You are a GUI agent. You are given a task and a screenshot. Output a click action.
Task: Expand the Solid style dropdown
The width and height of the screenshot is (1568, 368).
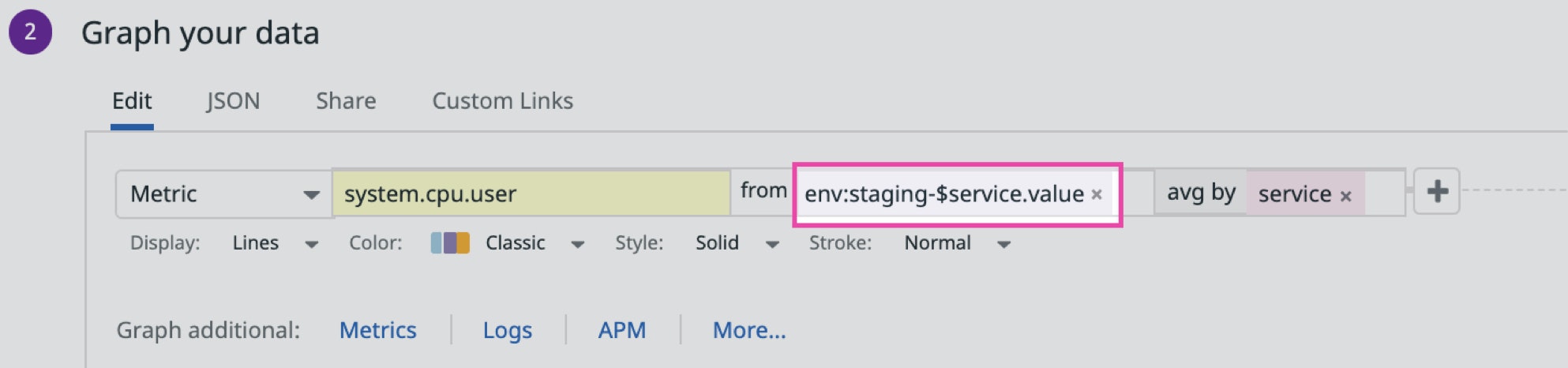pos(772,244)
